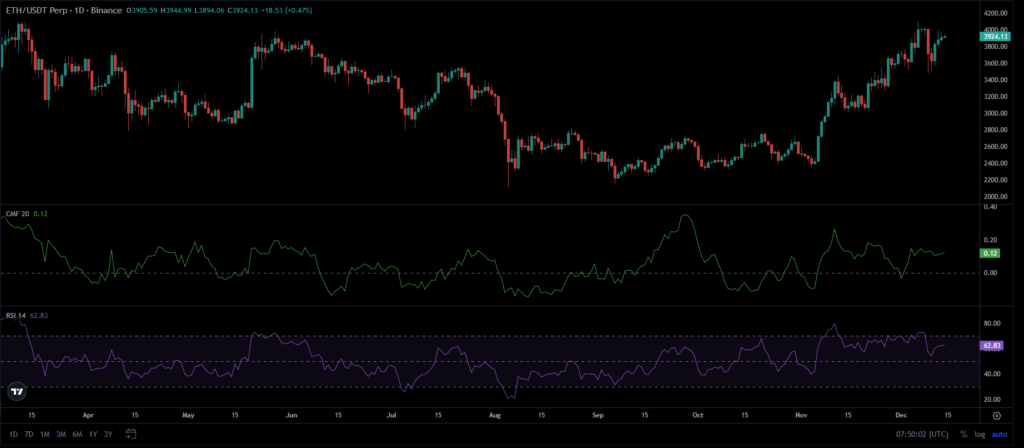Click the CMF value tag 0.12

pos(991,253)
